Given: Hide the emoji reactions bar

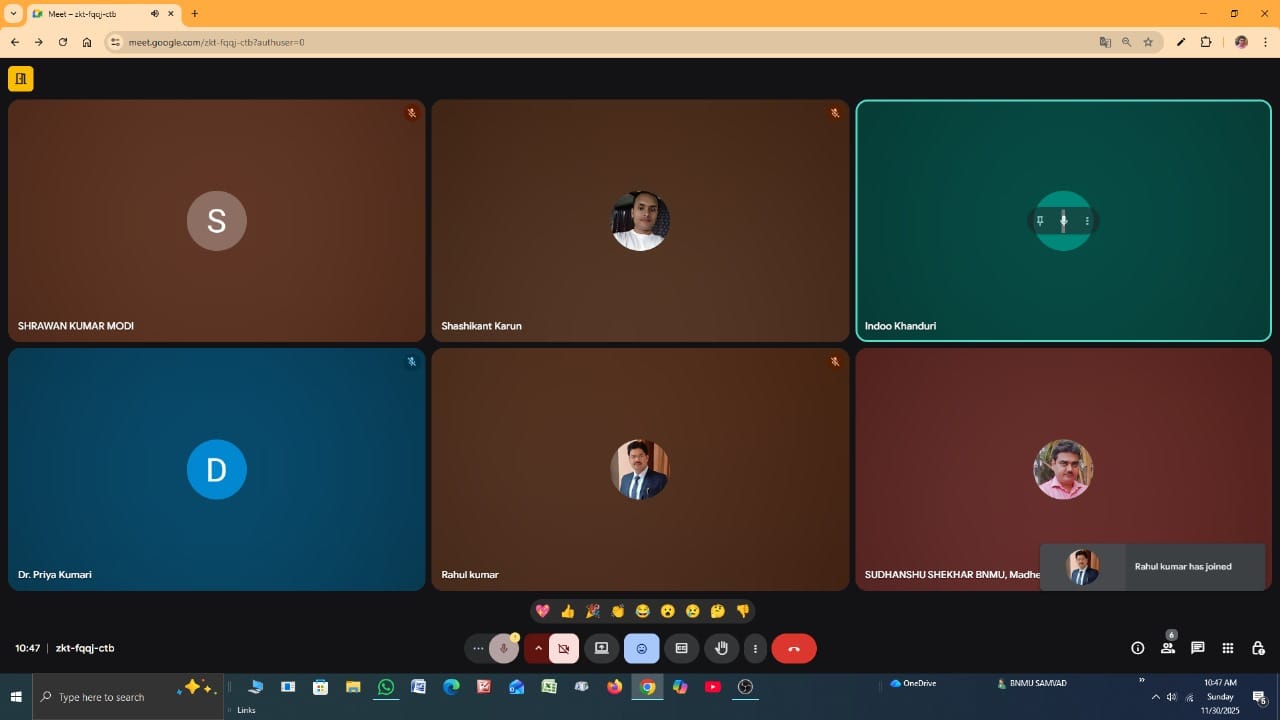Looking at the screenshot, I should (x=641, y=648).
